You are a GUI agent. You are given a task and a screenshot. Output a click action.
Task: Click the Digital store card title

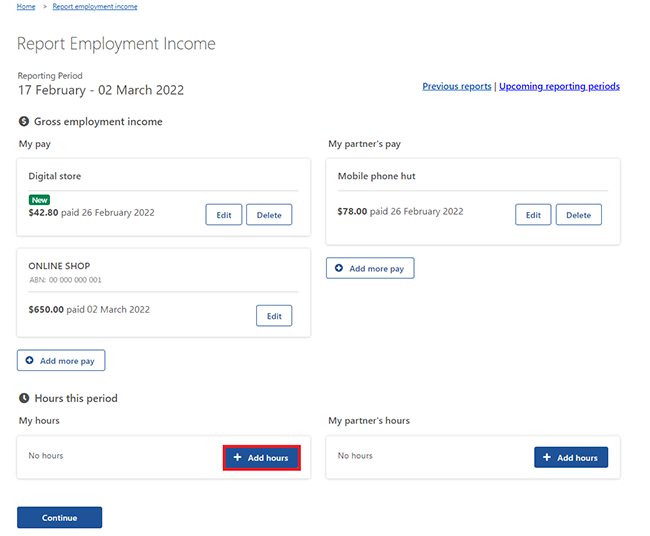point(55,176)
